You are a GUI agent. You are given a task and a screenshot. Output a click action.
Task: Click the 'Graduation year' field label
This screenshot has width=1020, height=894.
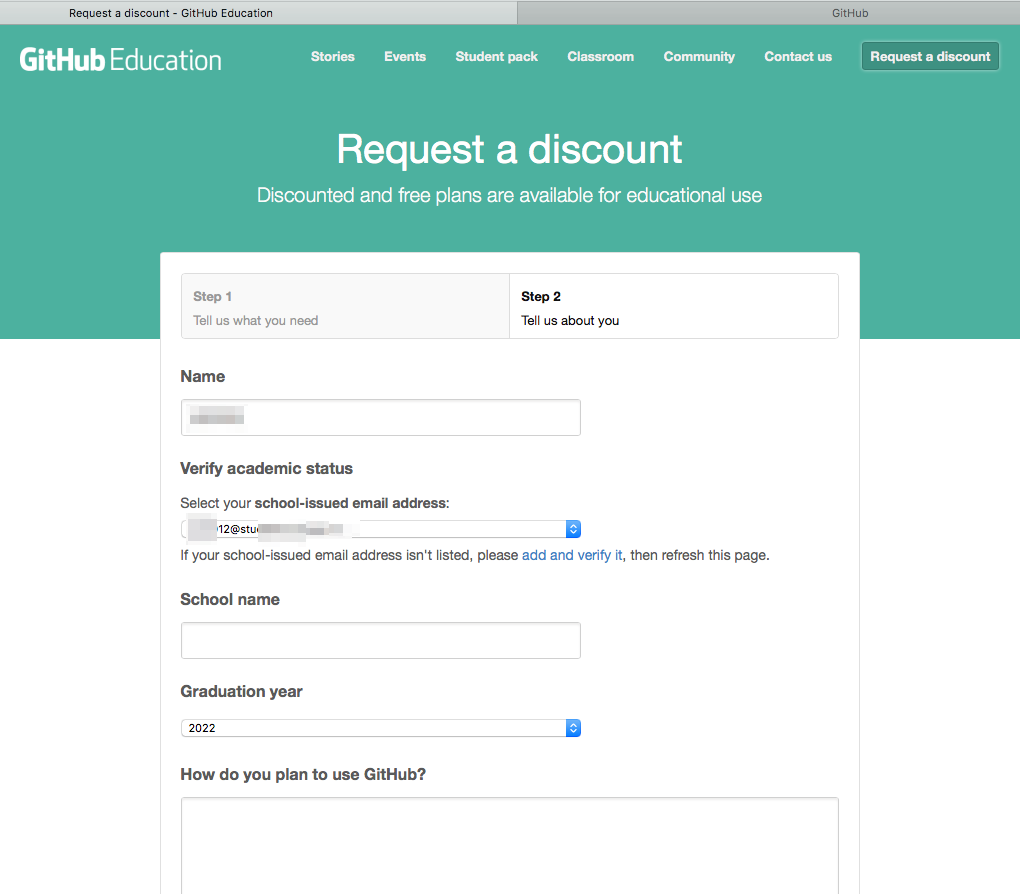tap(241, 692)
